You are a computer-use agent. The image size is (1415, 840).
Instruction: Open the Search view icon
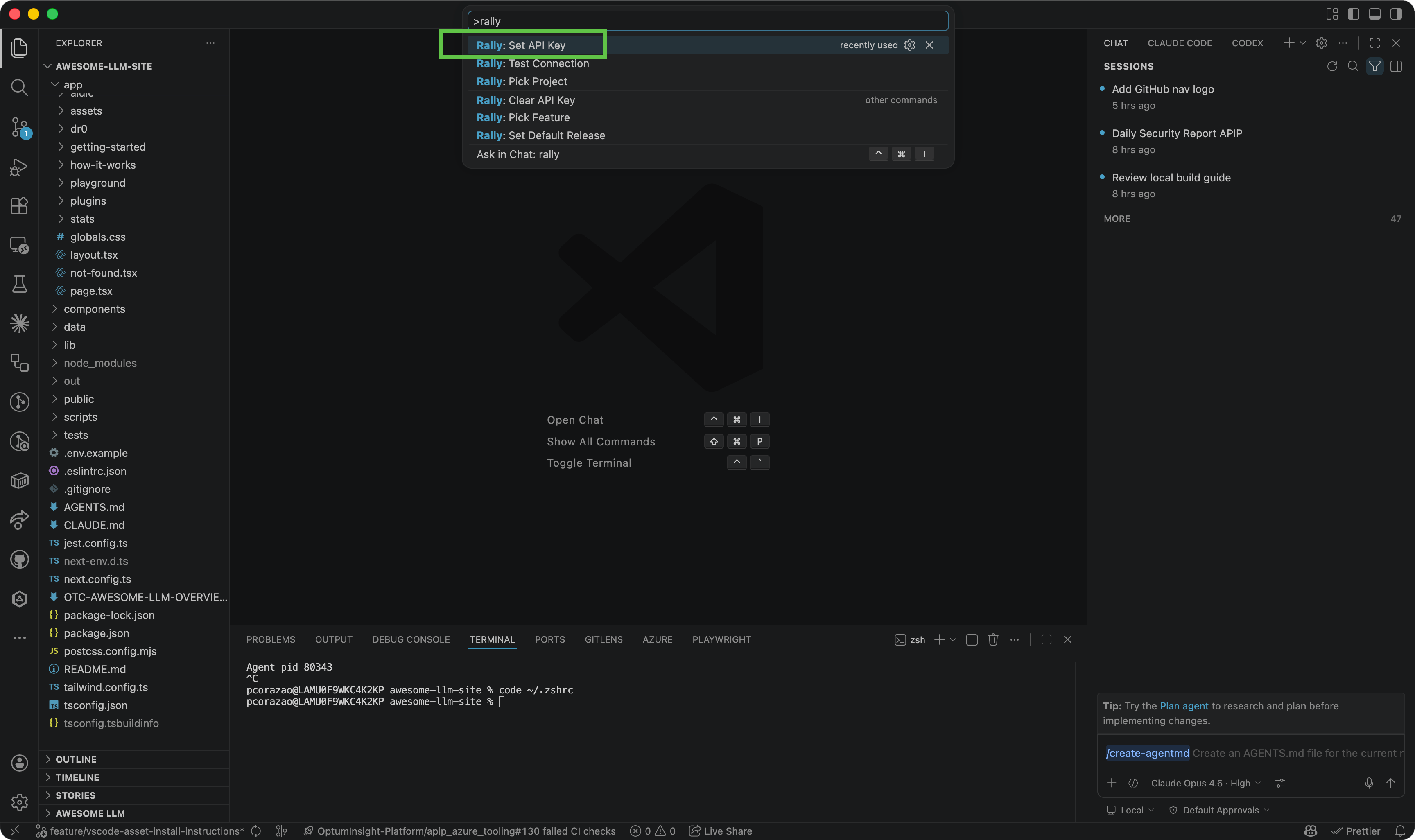click(19, 87)
